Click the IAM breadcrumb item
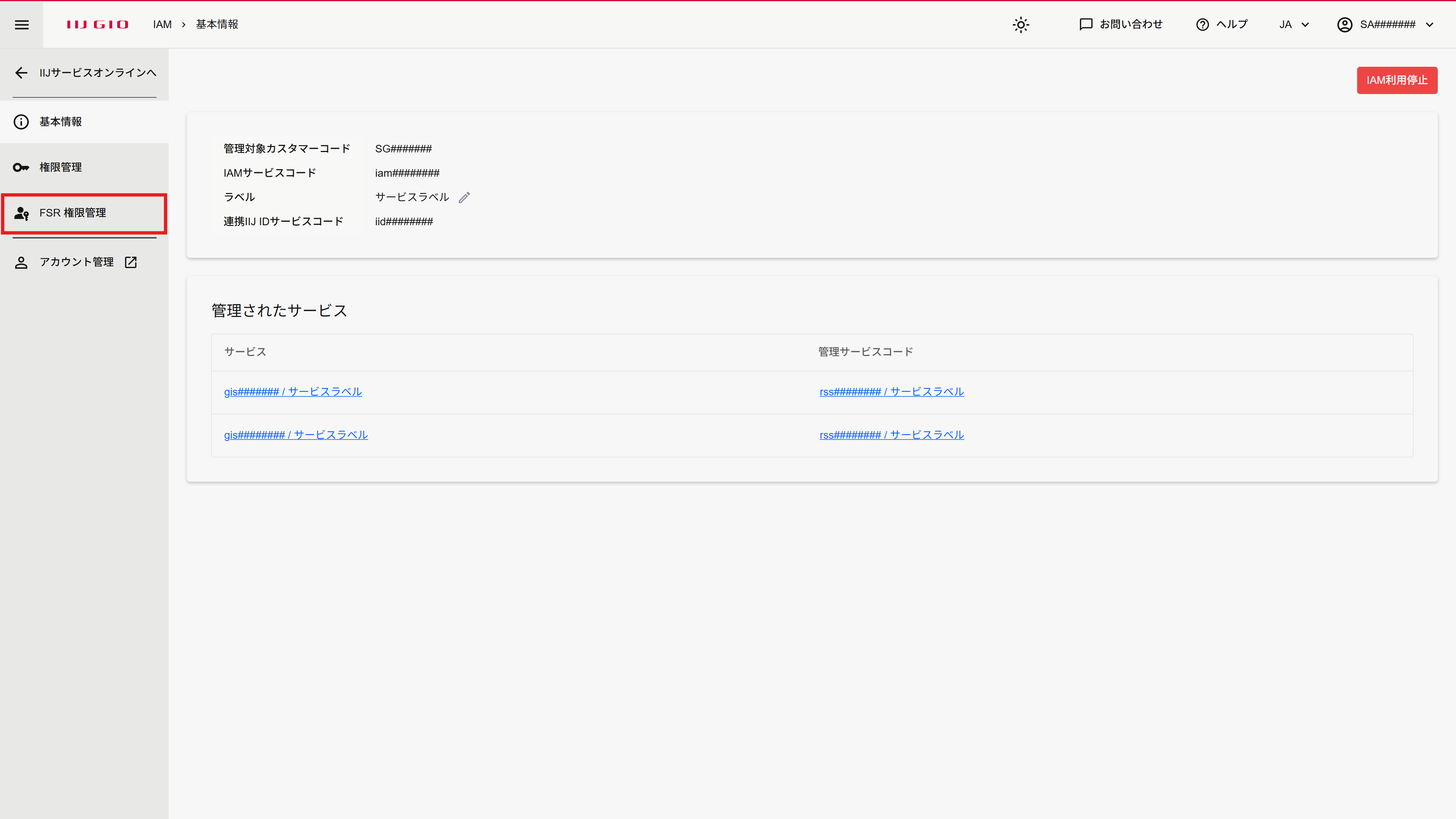Viewport: 1456px width, 819px height. click(x=162, y=24)
